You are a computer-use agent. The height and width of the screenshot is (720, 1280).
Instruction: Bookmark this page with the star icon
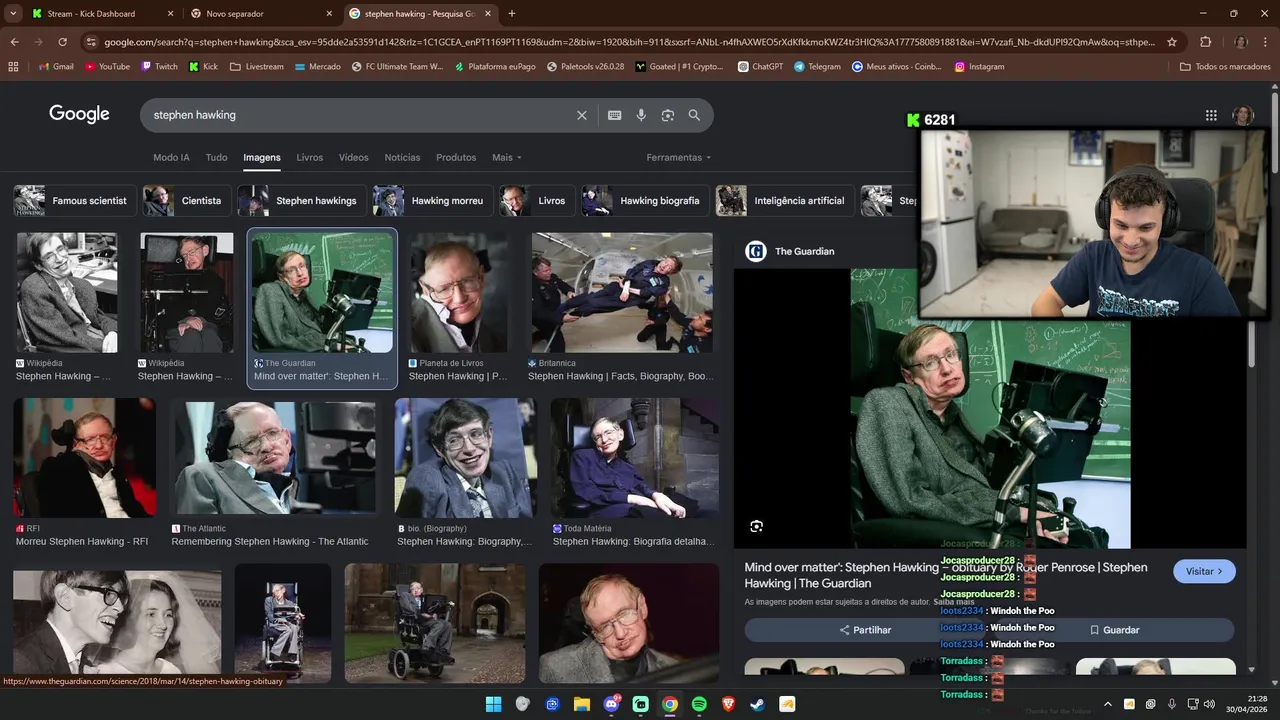coord(1172,42)
